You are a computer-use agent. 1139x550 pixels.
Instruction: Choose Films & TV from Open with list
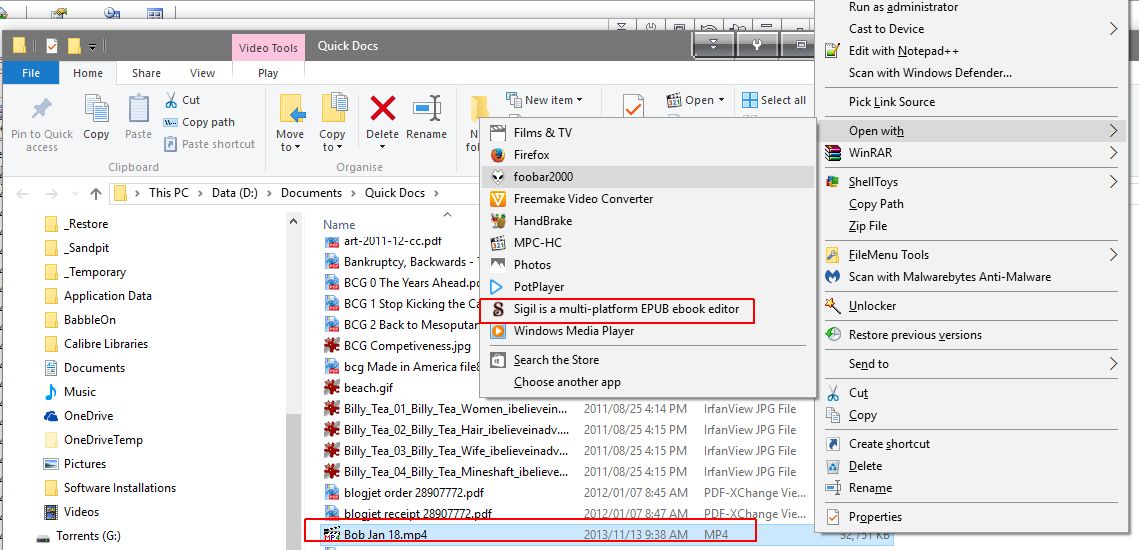click(x=647, y=132)
